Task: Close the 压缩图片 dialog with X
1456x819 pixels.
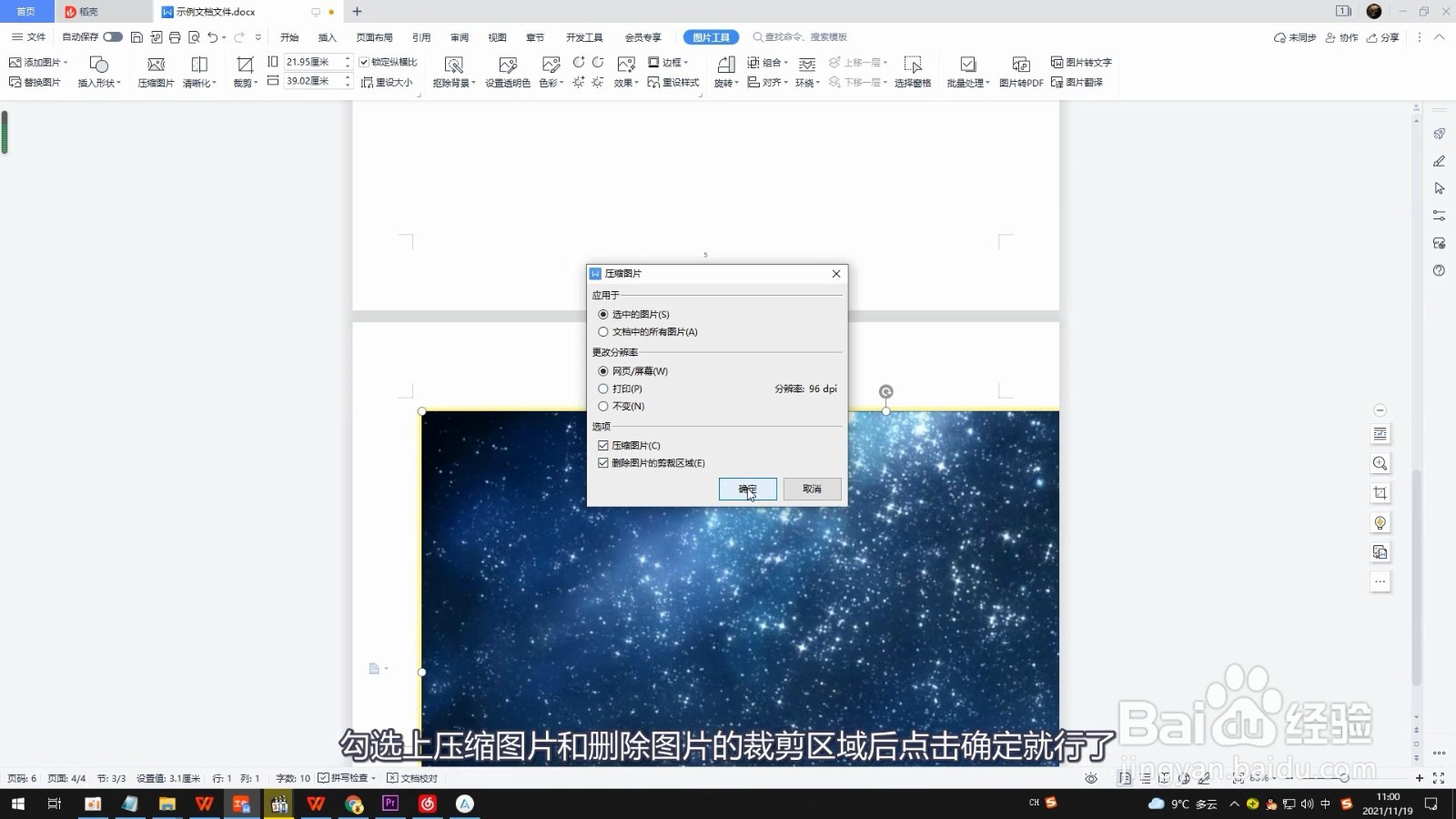Action: click(x=836, y=273)
